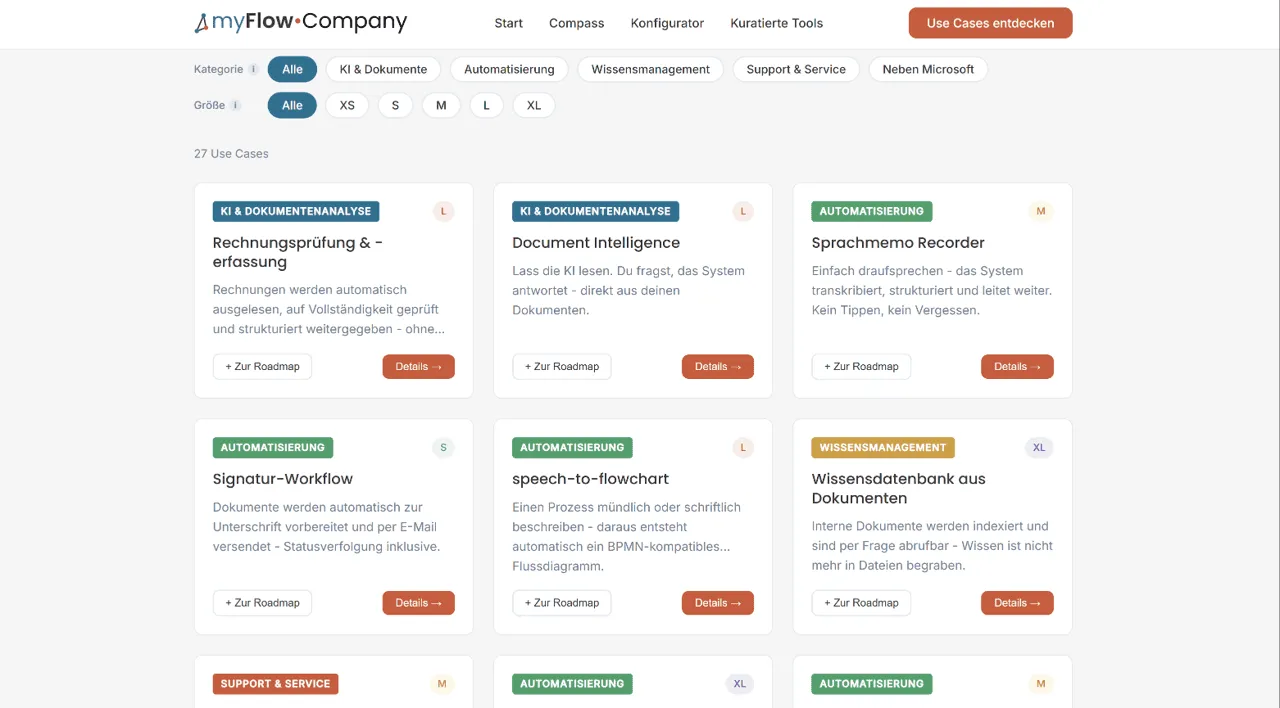Filter by Wissensmanagement category
The height and width of the screenshot is (708, 1280).
point(651,69)
